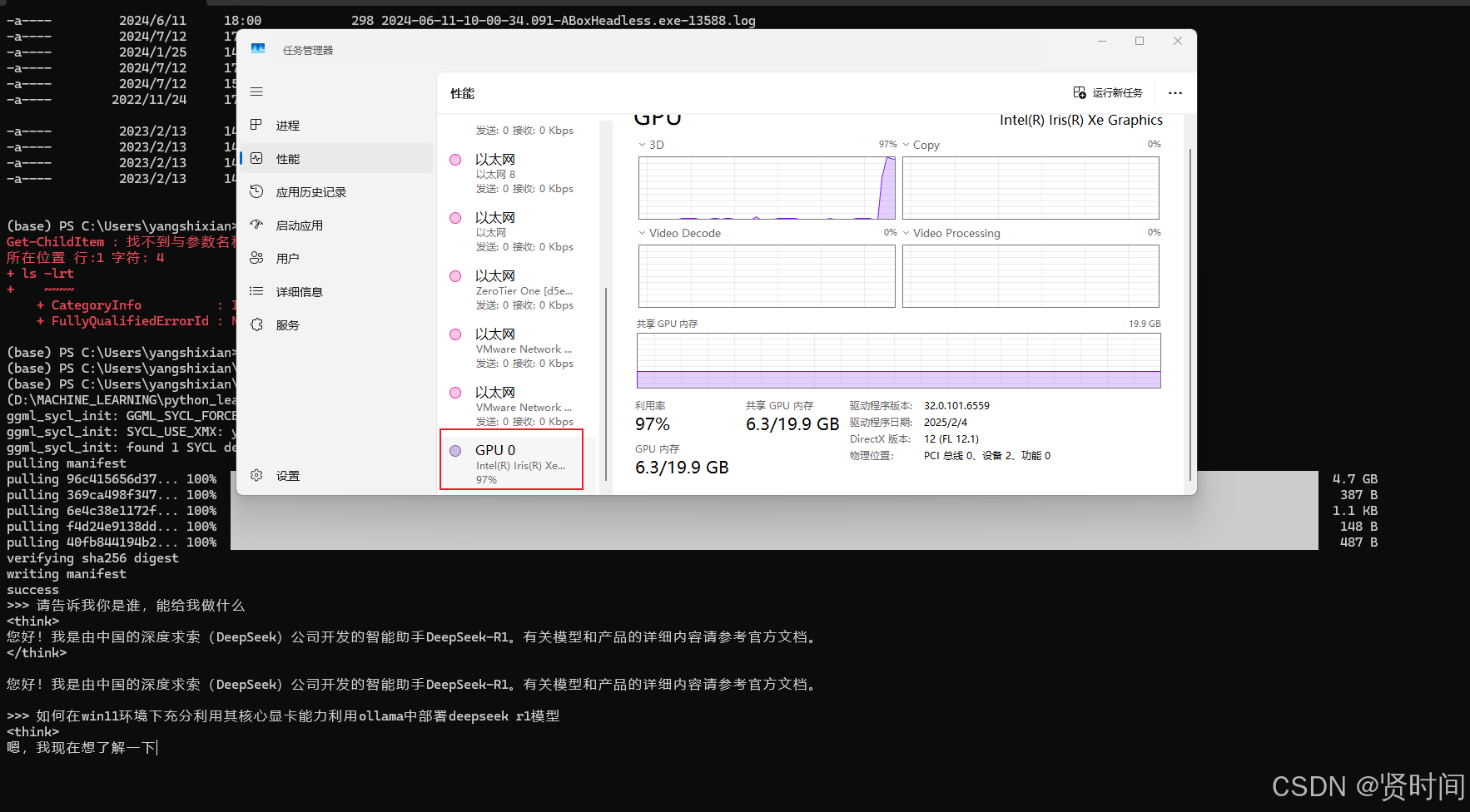This screenshot has width=1470, height=812.
Task: Click the PCI 总线 0 location text
Action: point(987,456)
